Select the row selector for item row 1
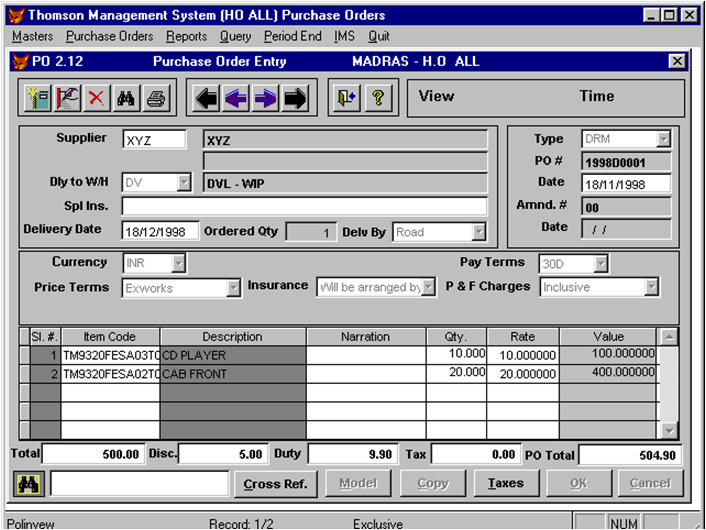 coord(25,355)
